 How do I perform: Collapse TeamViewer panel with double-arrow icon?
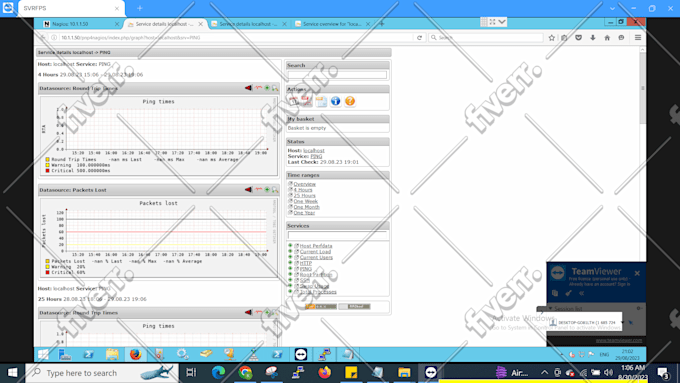(x=582, y=293)
